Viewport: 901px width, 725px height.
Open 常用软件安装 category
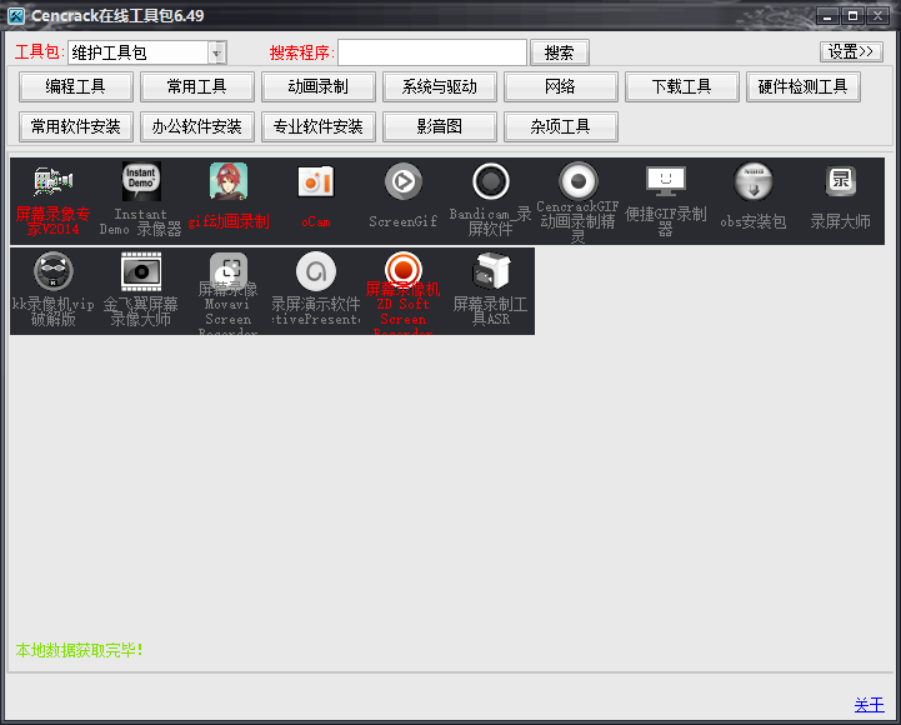click(x=76, y=126)
